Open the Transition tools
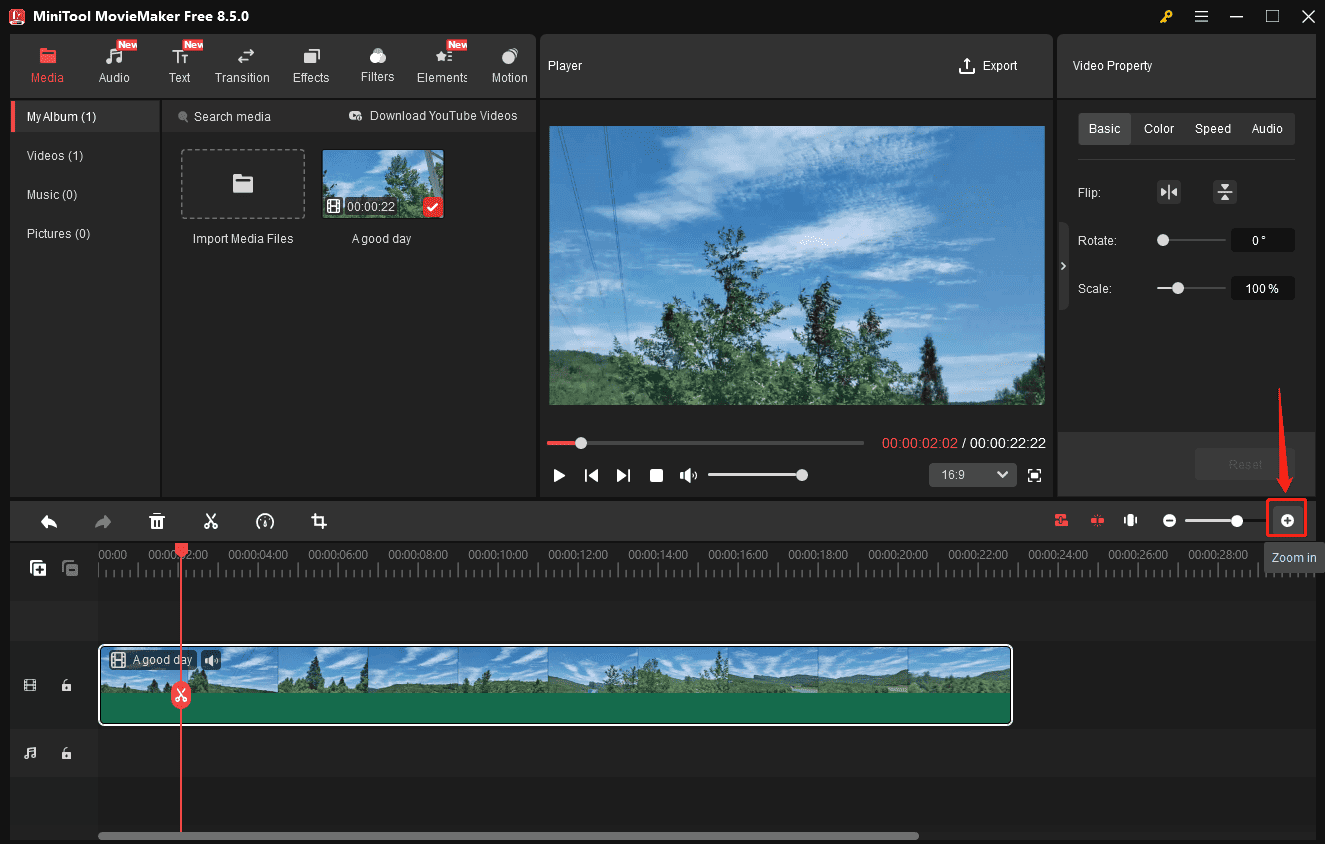Viewport: 1325px width, 844px height. click(242, 65)
